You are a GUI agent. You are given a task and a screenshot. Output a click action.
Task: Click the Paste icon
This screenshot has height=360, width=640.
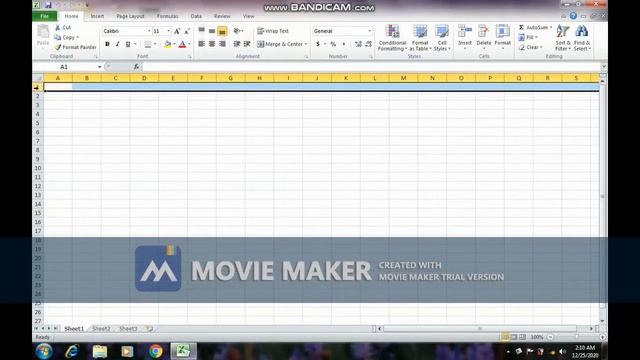tap(43, 32)
